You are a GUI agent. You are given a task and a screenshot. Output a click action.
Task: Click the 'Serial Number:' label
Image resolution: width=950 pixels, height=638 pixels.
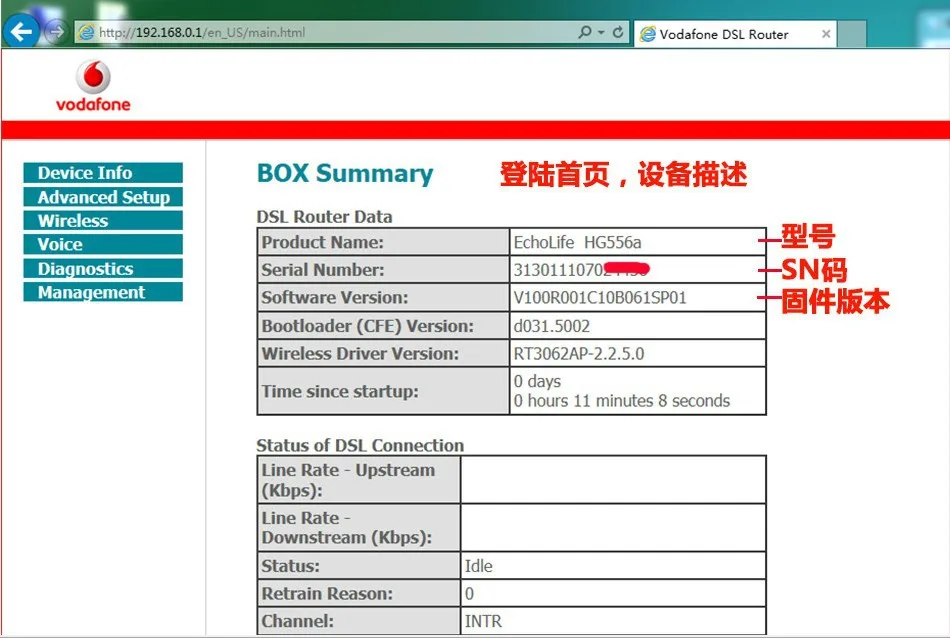[323, 270]
